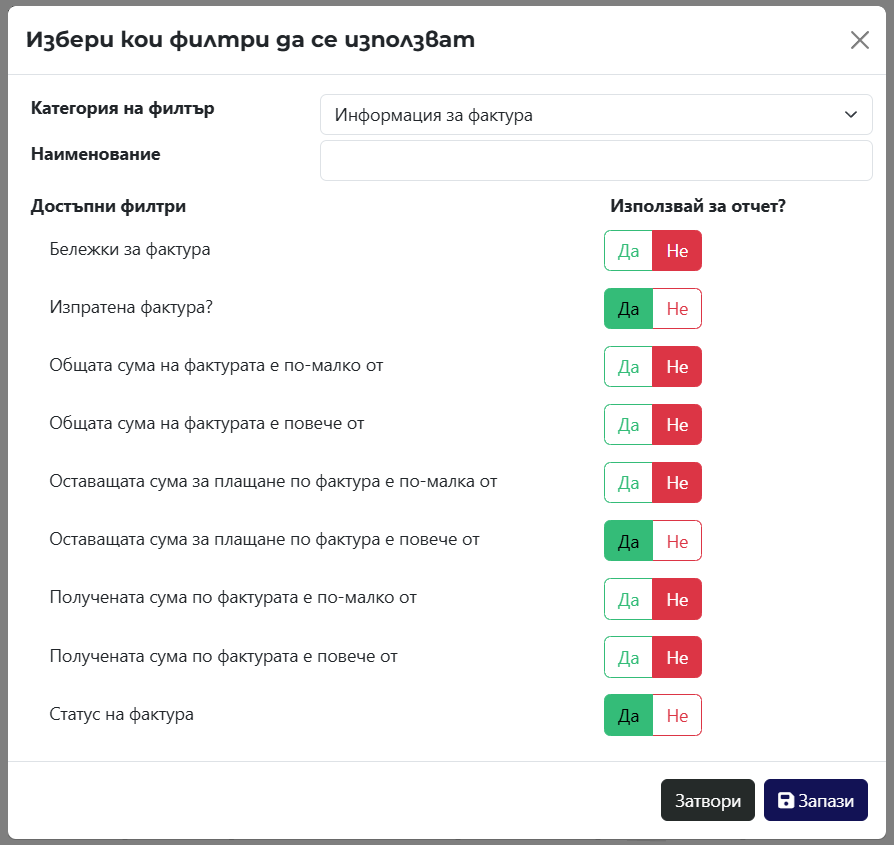Choose Не for Получената сума е по-малко от
This screenshot has width=894, height=845.
pyautogui.click(x=677, y=599)
